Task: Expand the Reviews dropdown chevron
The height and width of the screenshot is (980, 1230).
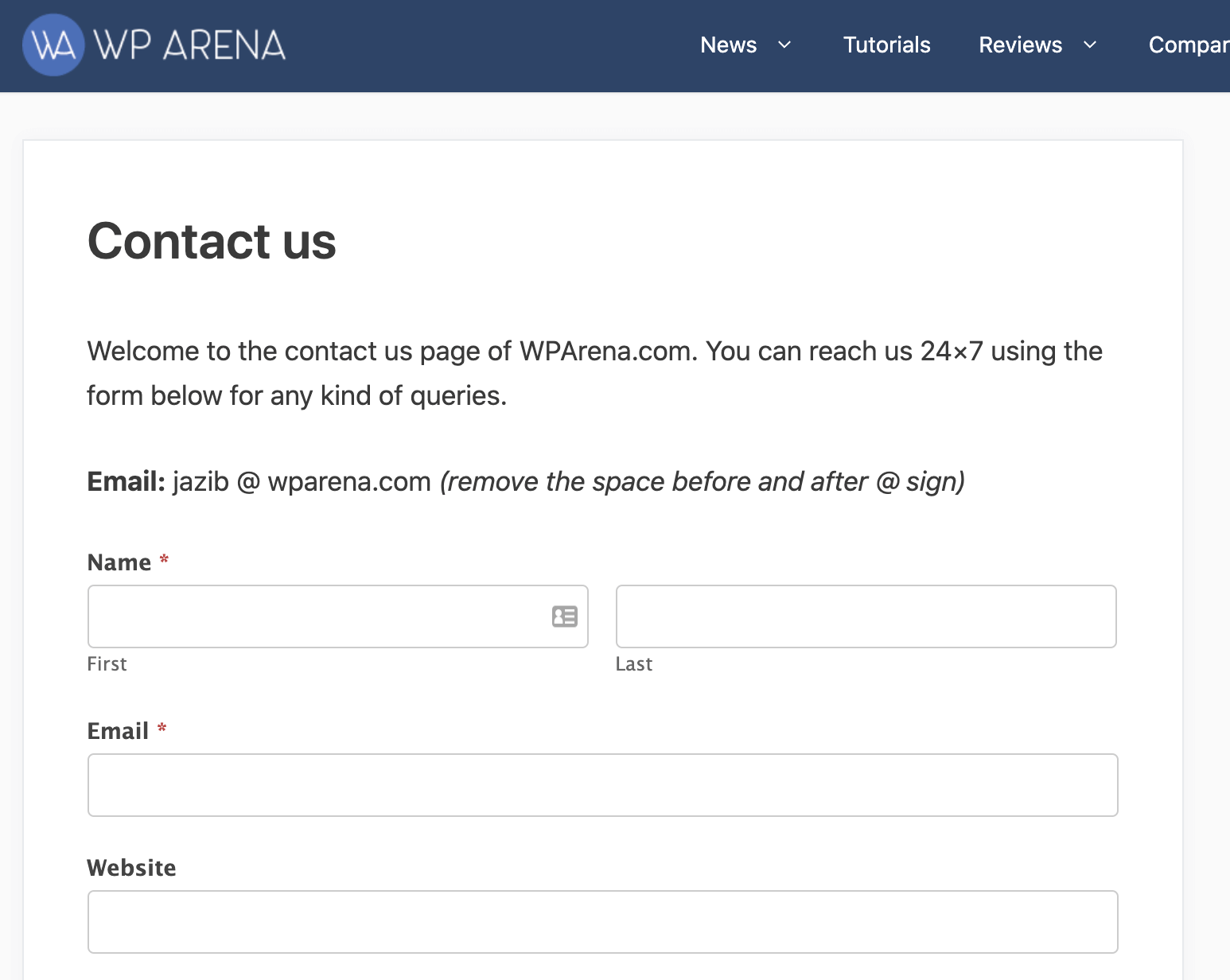Action: click(1090, 45)
